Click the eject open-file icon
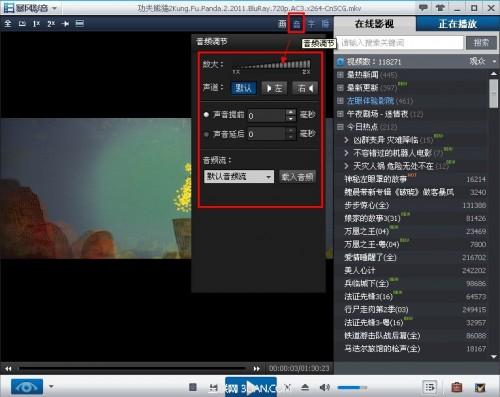Image resolution: width=500 pixels, height=397 pixels. (305, 387)
